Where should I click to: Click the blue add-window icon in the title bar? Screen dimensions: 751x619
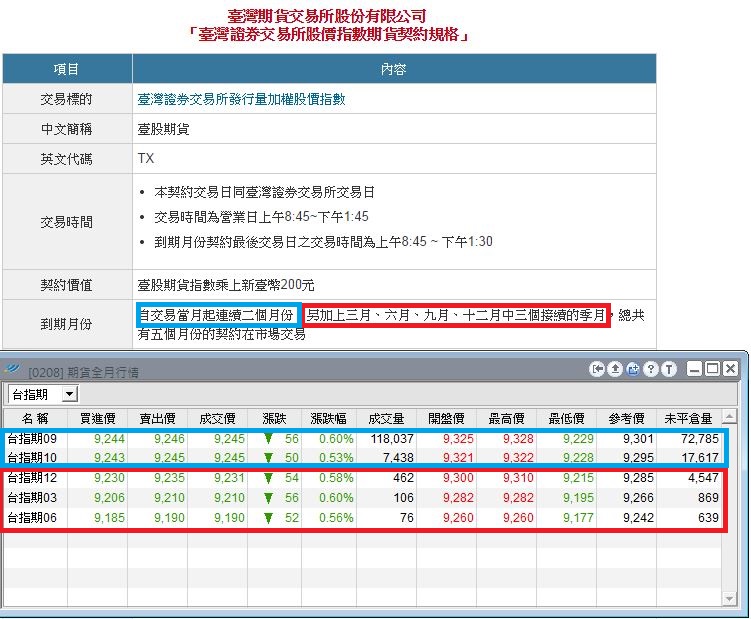(x=633, y=369)
